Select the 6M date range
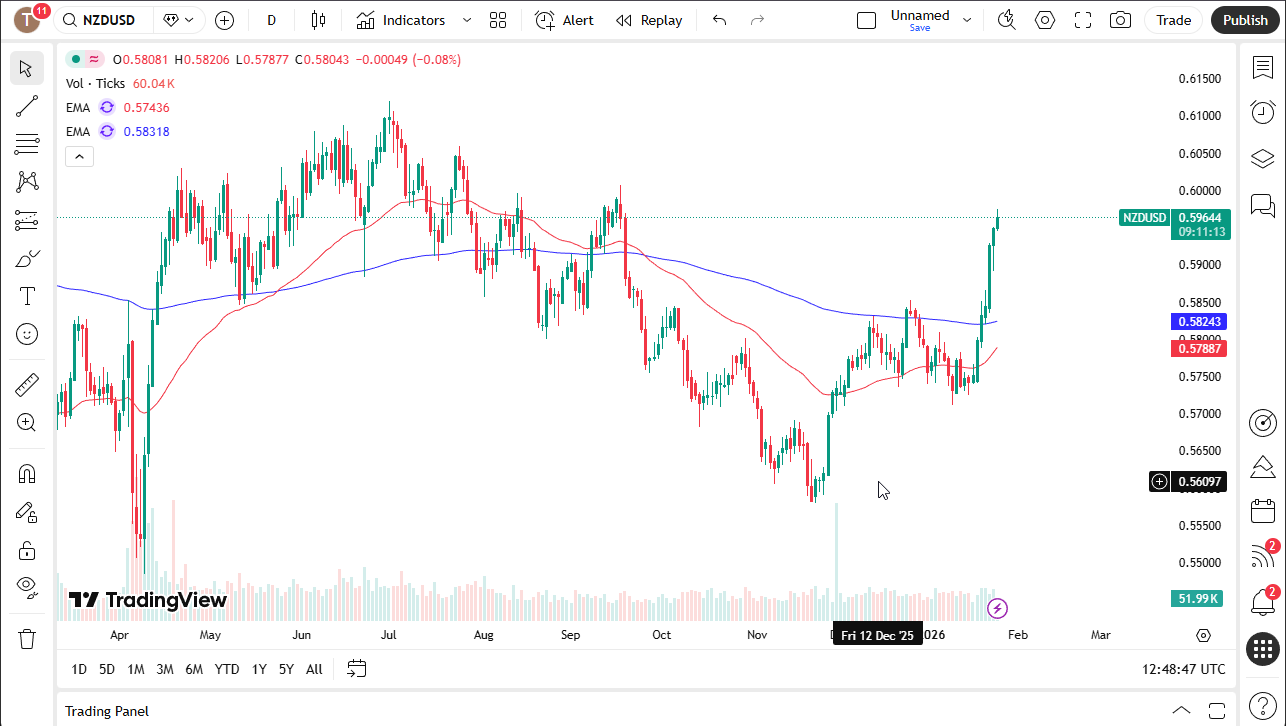Image resolution: width=1286 pixels, height=726 pixels. [194, 669]
